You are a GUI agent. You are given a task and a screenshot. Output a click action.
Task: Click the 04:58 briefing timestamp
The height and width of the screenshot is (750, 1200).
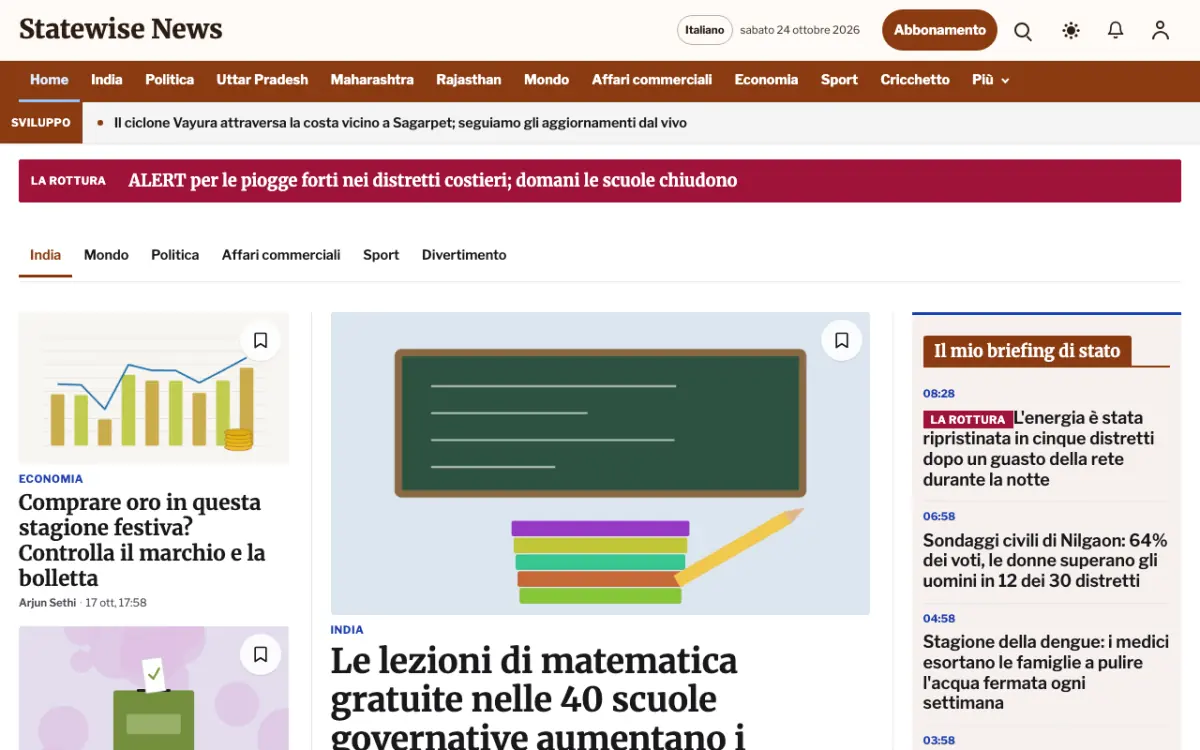939,619
